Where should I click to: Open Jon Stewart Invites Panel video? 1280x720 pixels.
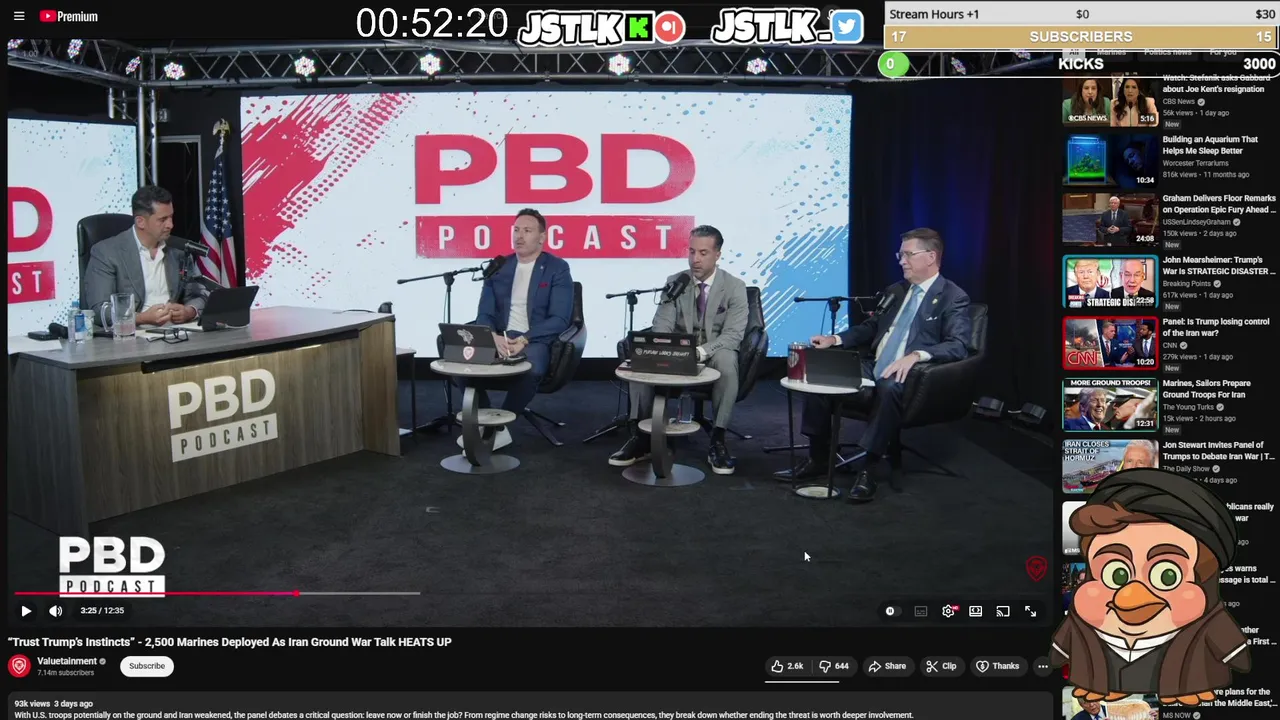click(1219, 451)
